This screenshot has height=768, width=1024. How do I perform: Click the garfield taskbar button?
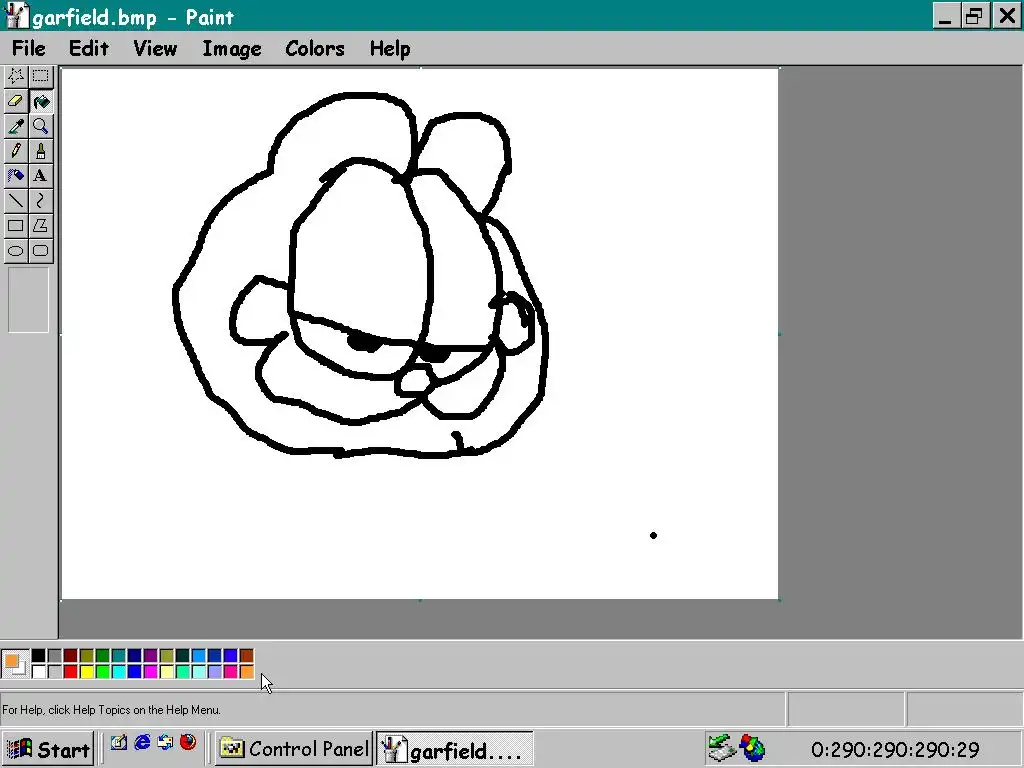(x=455, y=749)
